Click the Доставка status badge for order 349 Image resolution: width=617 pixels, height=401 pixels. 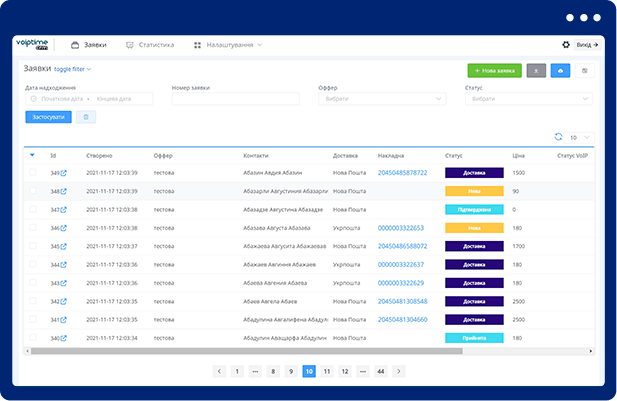pyautogui.click(x=474, y=173)
